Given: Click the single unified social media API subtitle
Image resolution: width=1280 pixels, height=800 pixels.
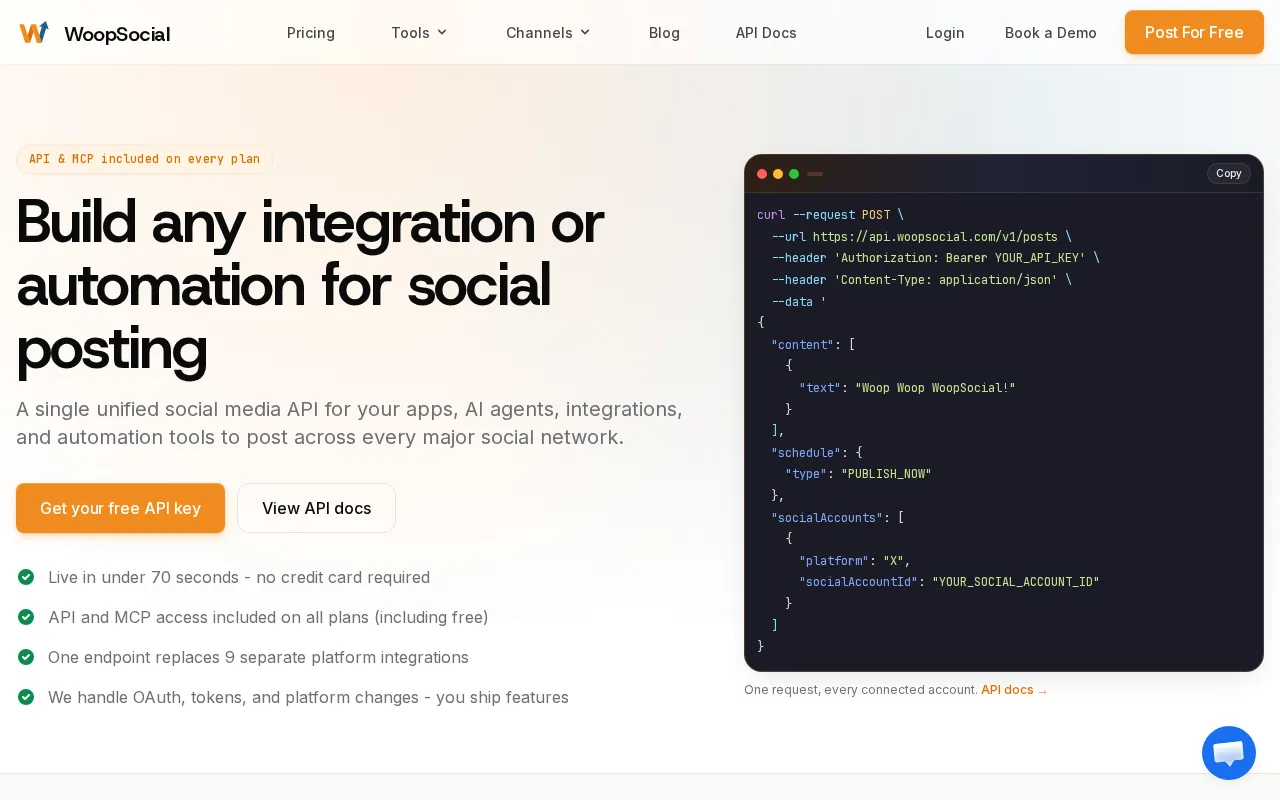Looking at the screenshot, I should (350, 423).
